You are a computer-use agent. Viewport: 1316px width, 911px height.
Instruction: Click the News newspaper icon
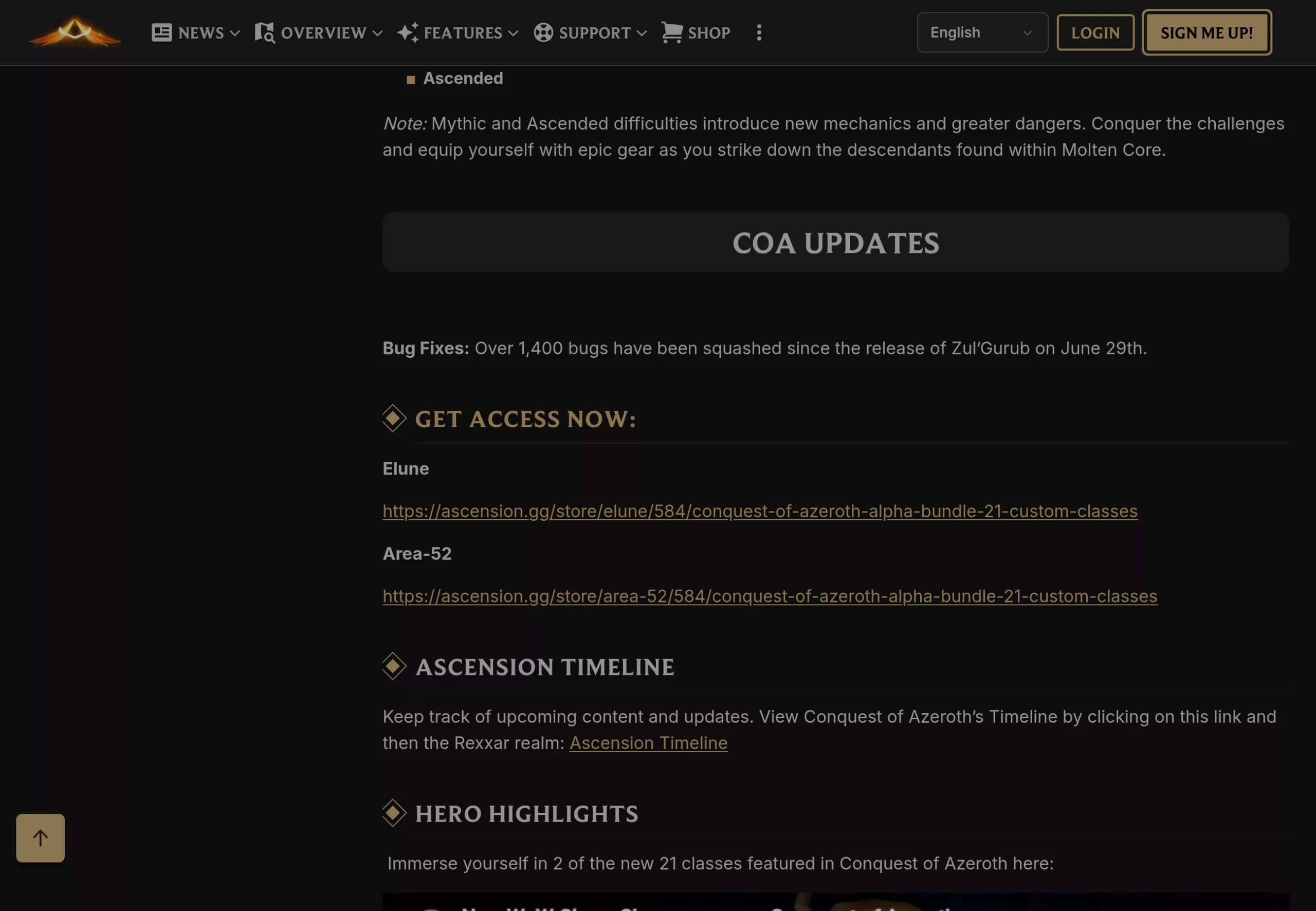coord(161,32)
